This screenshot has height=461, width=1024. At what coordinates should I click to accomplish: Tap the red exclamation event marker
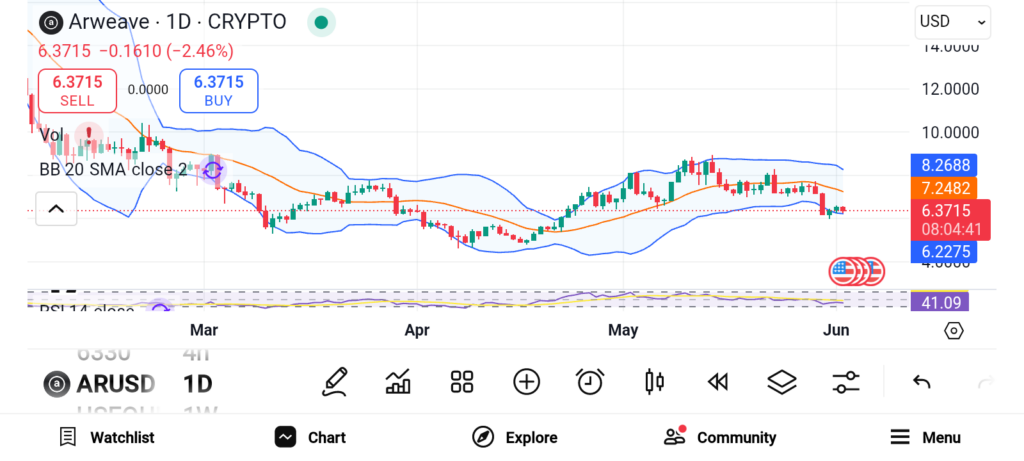pyautogui.click(x=89, y=135)
